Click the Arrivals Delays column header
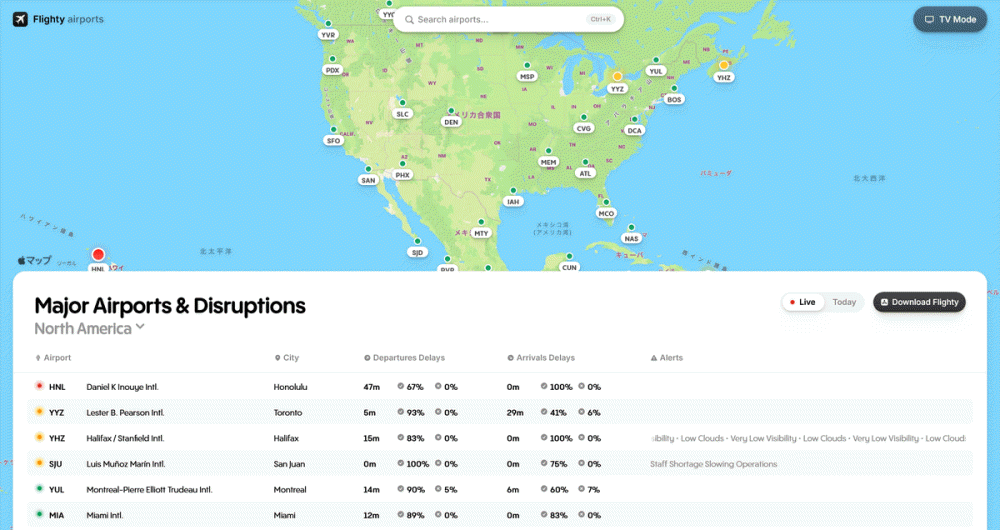The width and height of the screenshot is (1000, 530). pos(545,357)
